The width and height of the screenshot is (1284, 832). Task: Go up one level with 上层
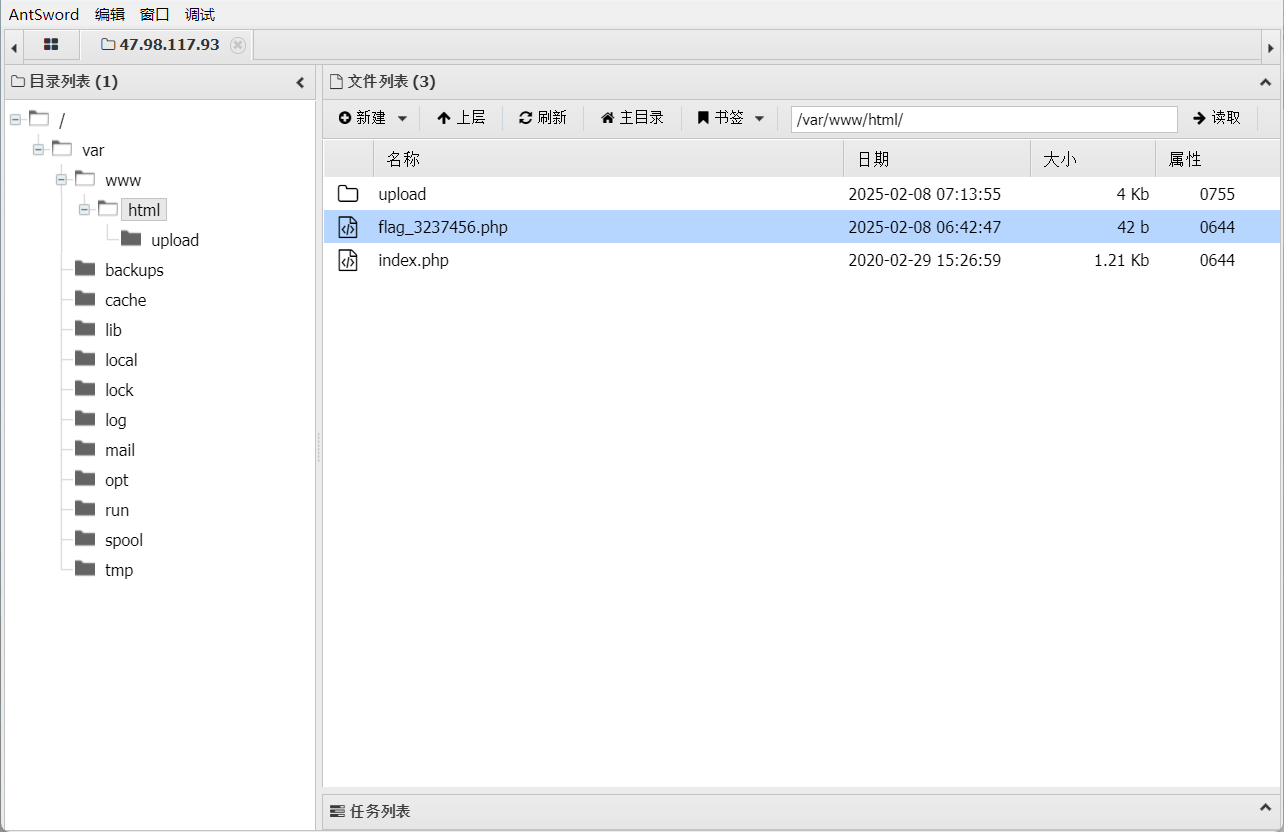pyautogui.click(x=460, y=118)
